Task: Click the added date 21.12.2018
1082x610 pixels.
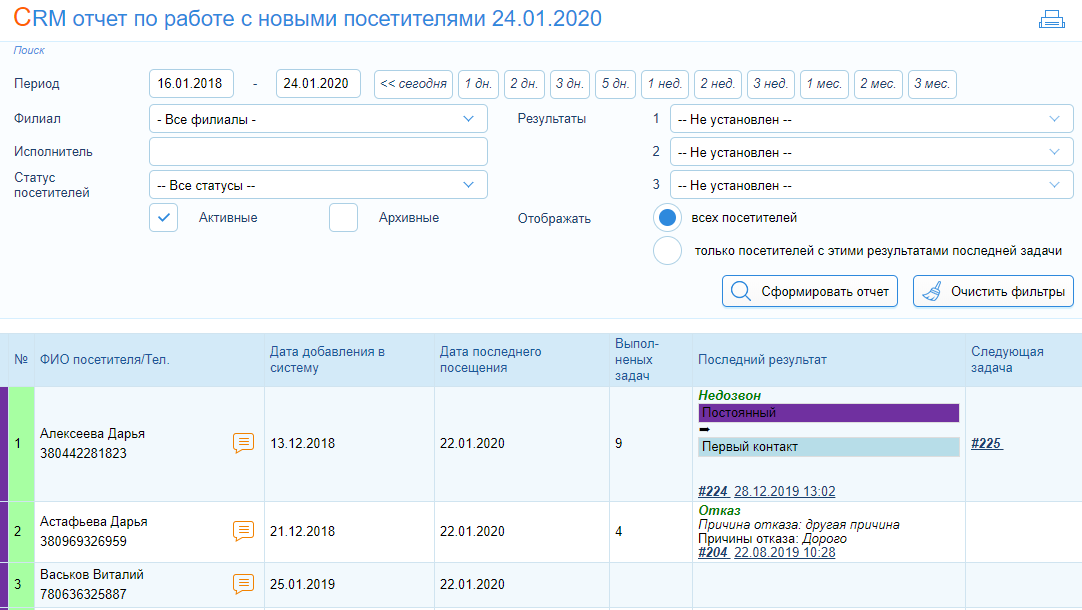Action: click(x=302, y=531)
